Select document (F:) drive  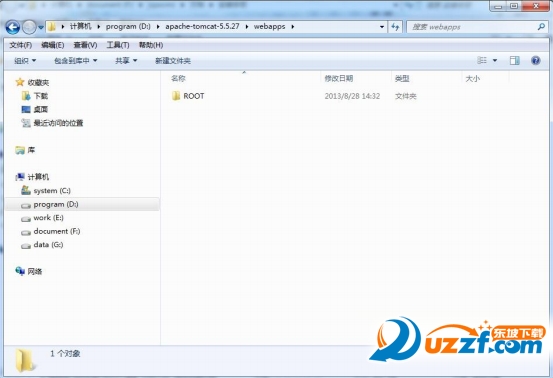(57, 231)
